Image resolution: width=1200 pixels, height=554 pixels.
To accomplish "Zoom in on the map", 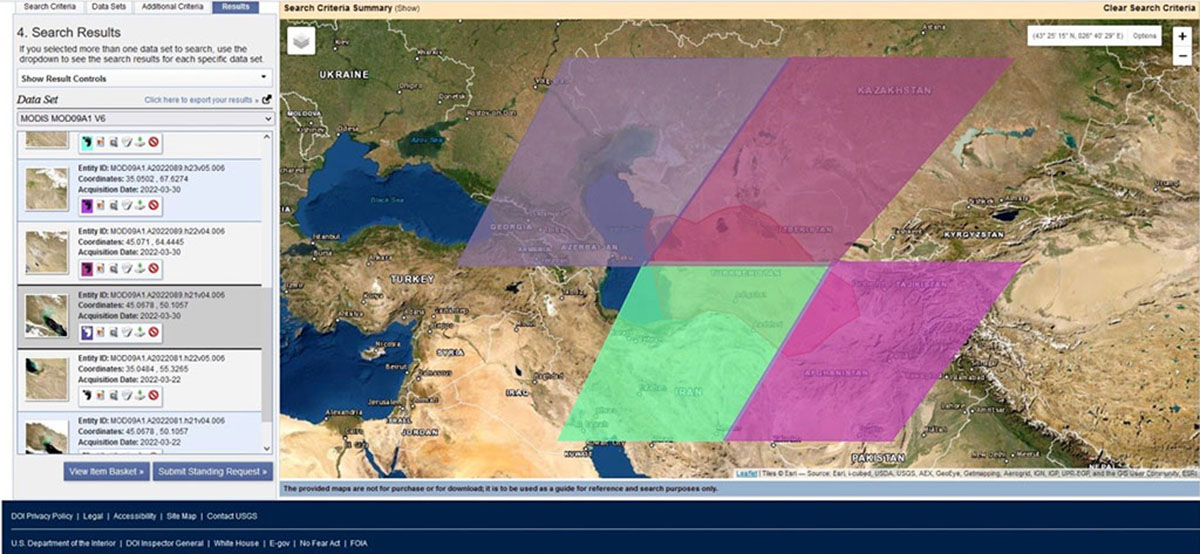I will (x=1183, y=36).
